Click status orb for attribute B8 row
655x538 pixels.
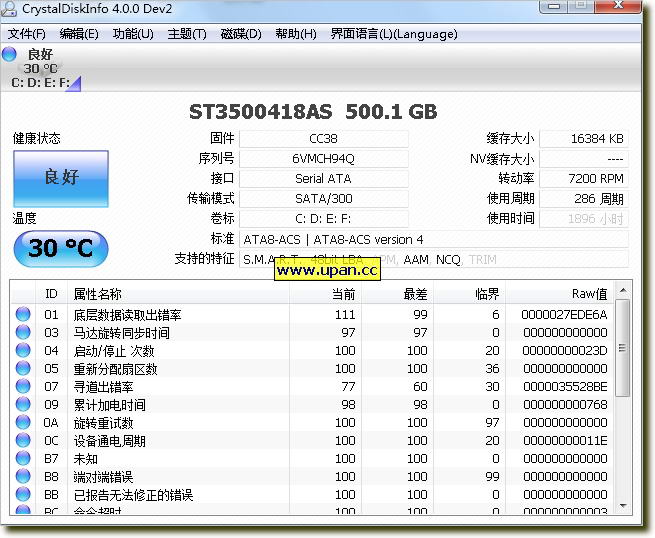pos(23,476)
